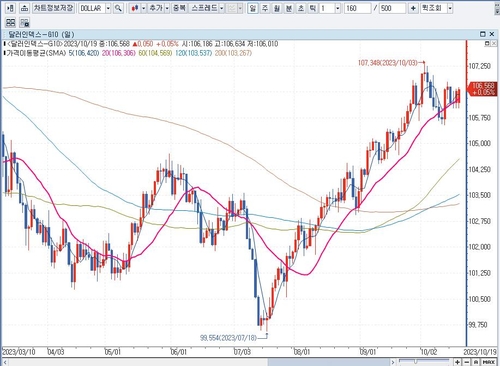Close the 달러인덱스 chart panel

(x=492, y=34)
